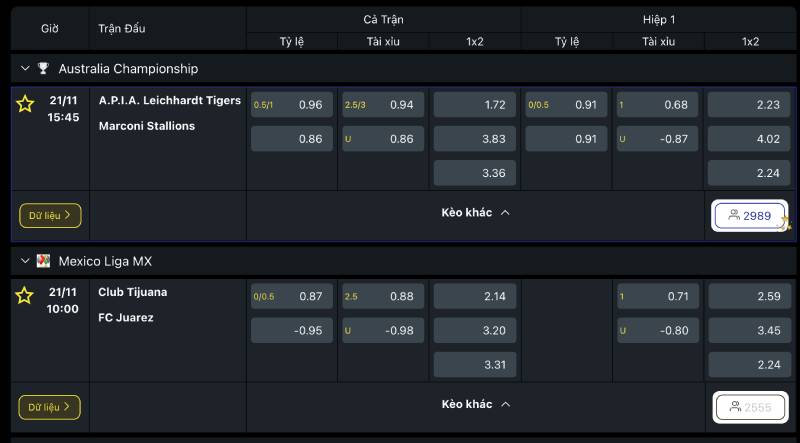The image size is (800, 443).
Task: Choose over 2.5 odds 0.88 for Tijuana
Action: 383,297
